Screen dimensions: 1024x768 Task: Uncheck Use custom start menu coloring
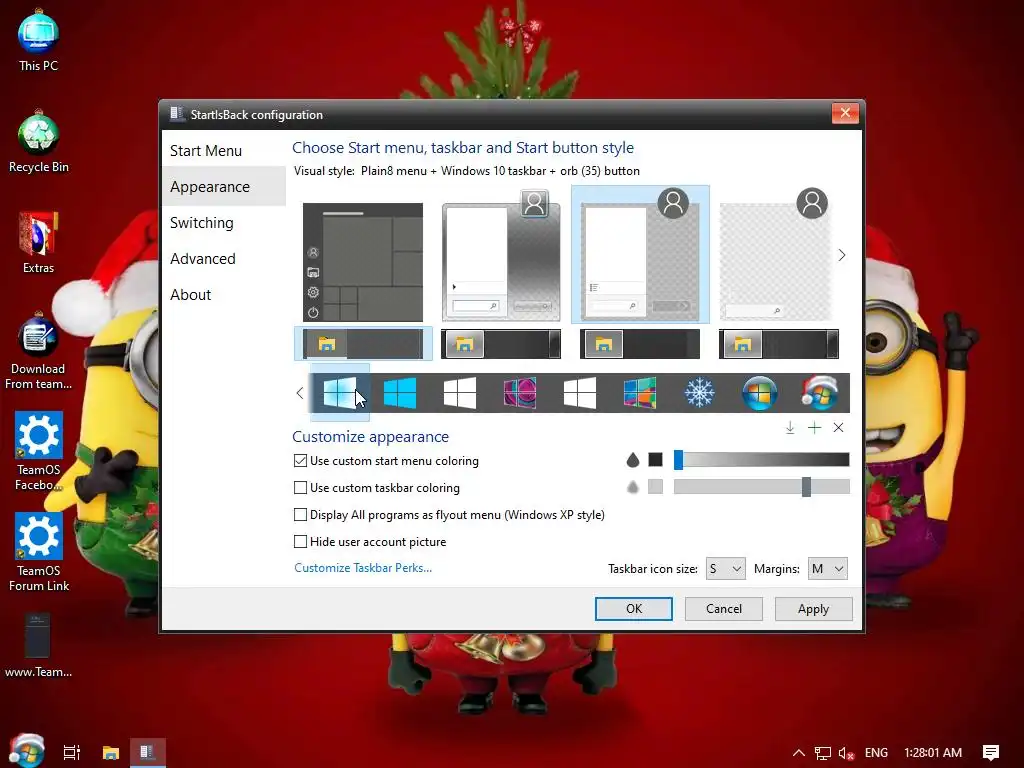click(x=300, y=460)
